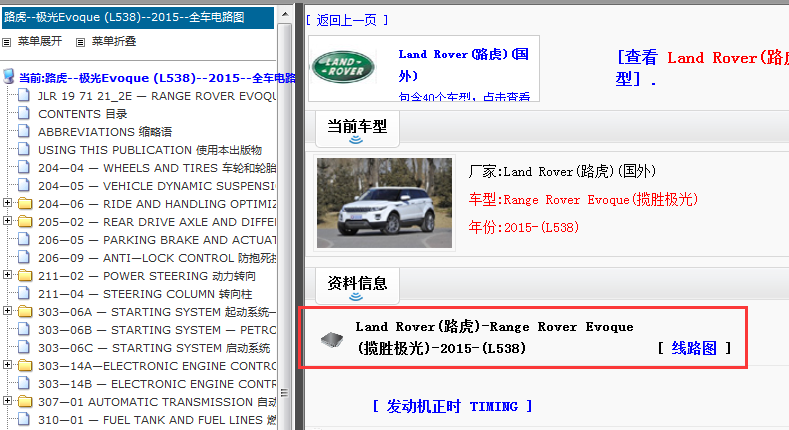Select 菜单折叠 menu option
Image resolution: width=789 pixels, height=430 pixels.
click(114, 41)
